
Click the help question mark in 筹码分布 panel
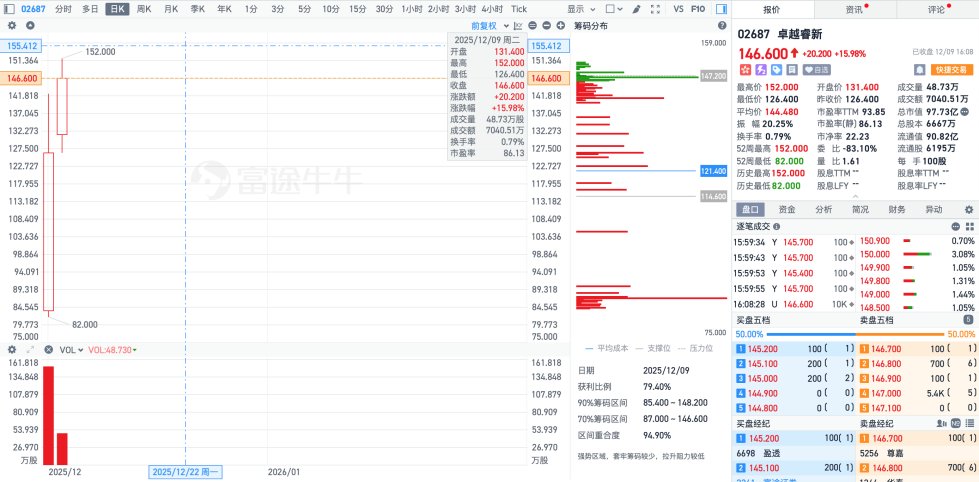pyautogui.click(x=721, y=25)
